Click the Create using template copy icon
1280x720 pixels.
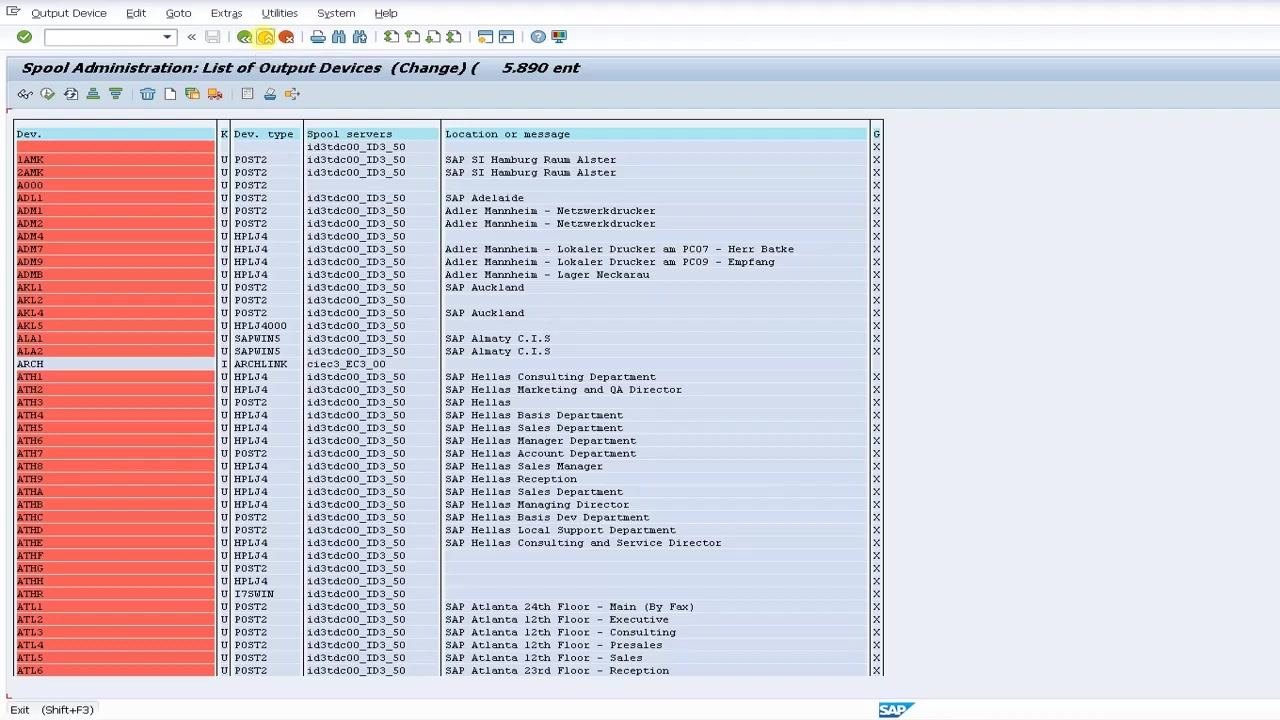tap(192, 94)
